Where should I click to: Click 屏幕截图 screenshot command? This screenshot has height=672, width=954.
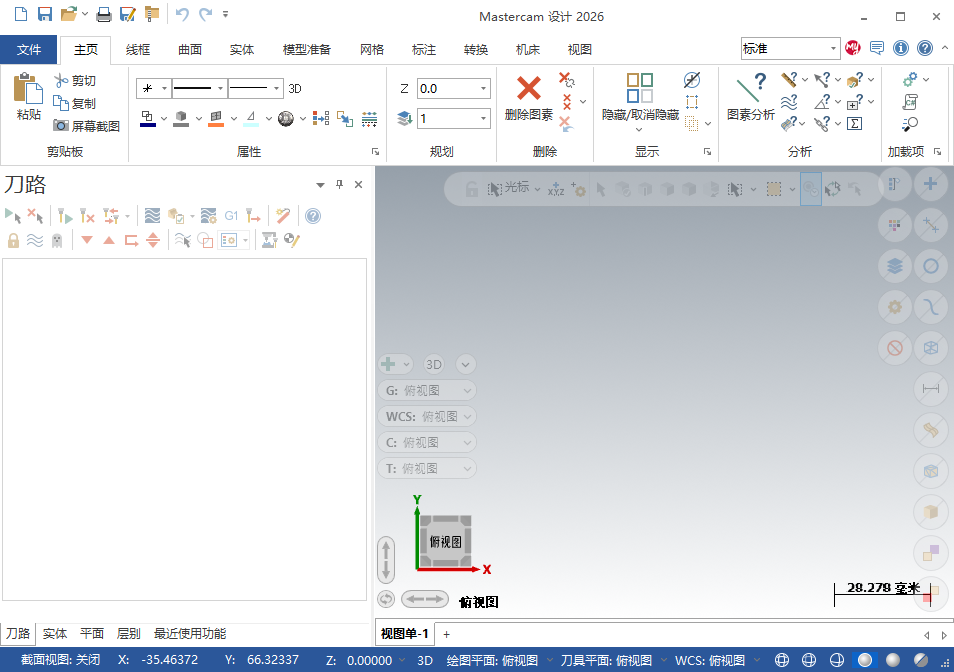click(x=86, y=126)
